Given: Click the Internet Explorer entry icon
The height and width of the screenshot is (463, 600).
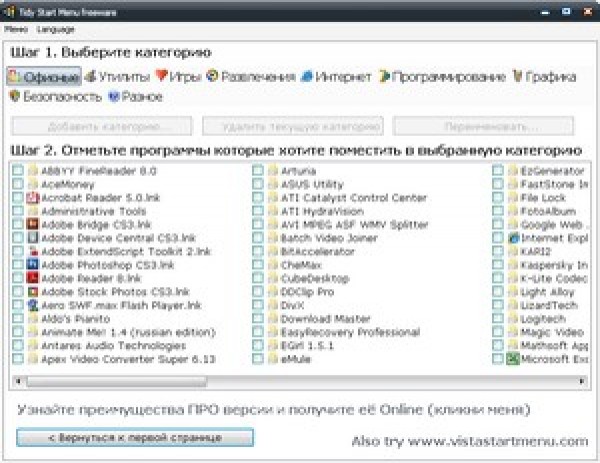Looking at the screenshot, I should point(513,238).
